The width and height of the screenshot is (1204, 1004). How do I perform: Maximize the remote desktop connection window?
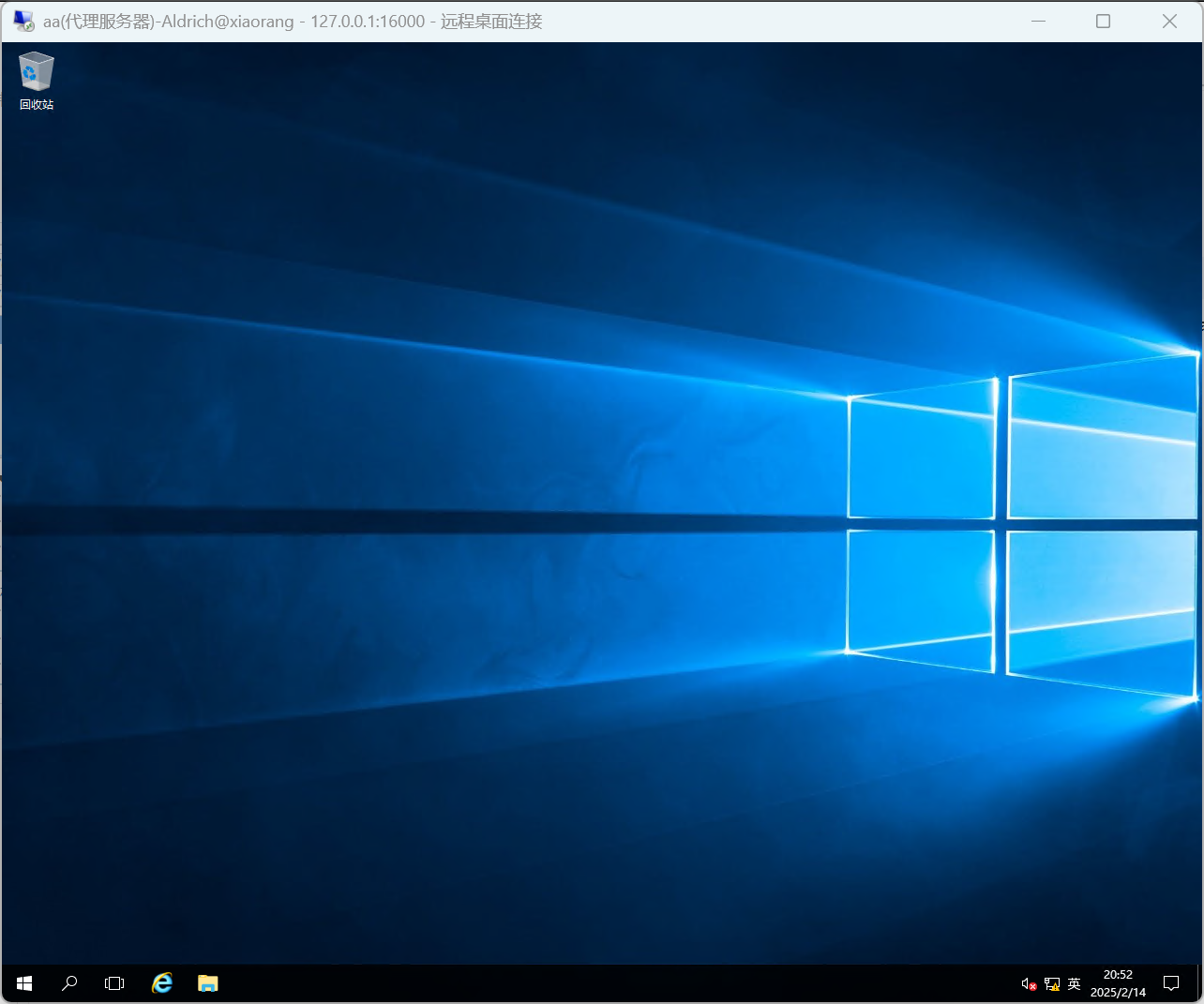[x=1104, y=21]
